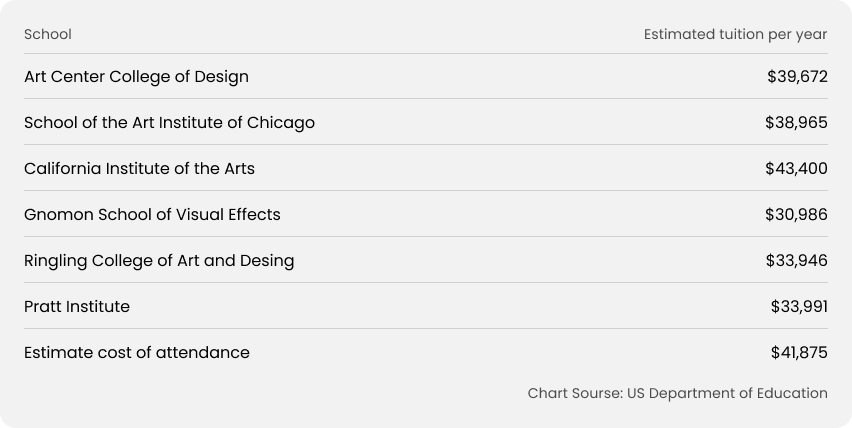Click the $39,672 tuition value
This screenshot has height=428, width=852.
797,77
